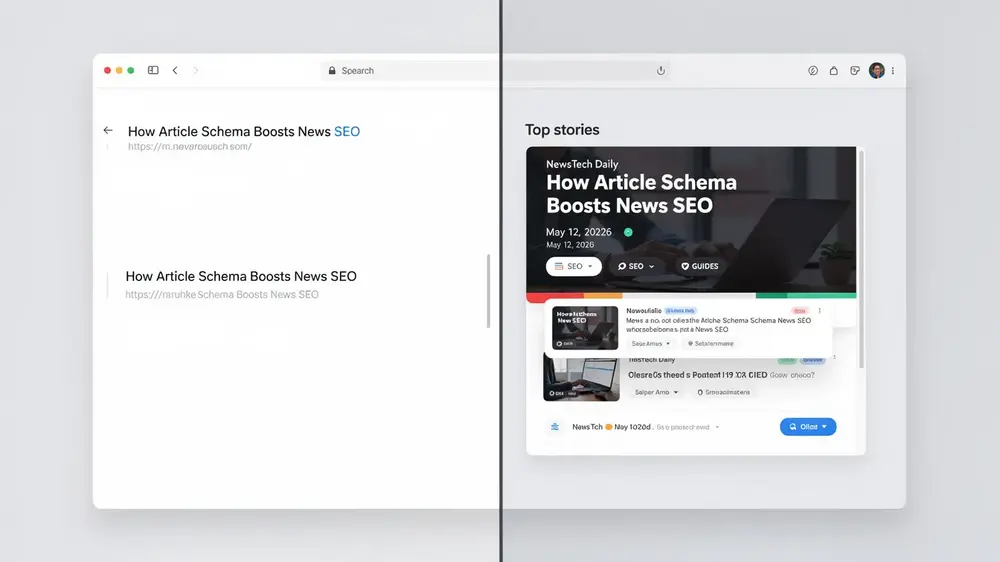1000x562 pixels.
Task: Go back using the toolbar chevron
Action: coord(175,70)
